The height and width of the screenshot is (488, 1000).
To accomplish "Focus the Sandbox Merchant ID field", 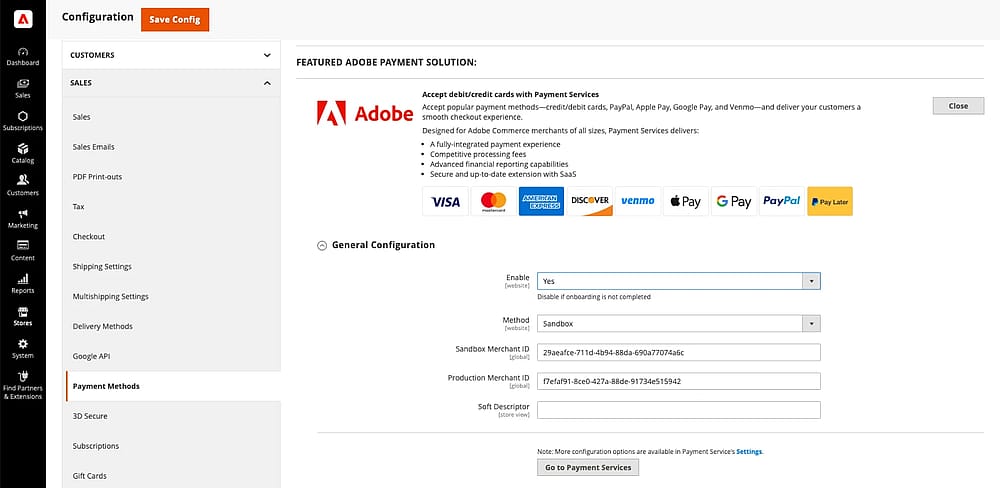I will (679, 352).
